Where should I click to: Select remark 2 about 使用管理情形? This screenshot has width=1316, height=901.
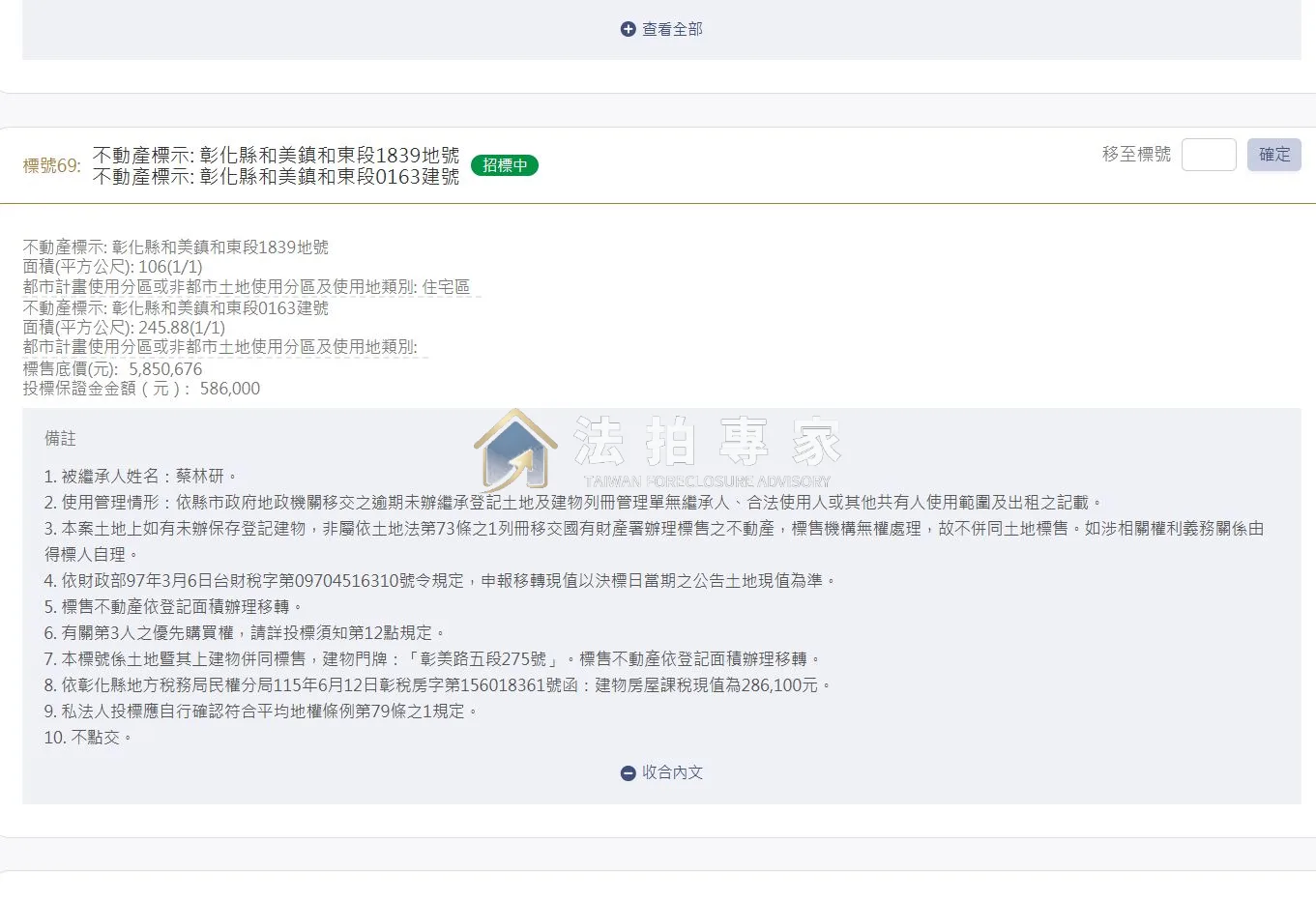click(x=574, y=502)
